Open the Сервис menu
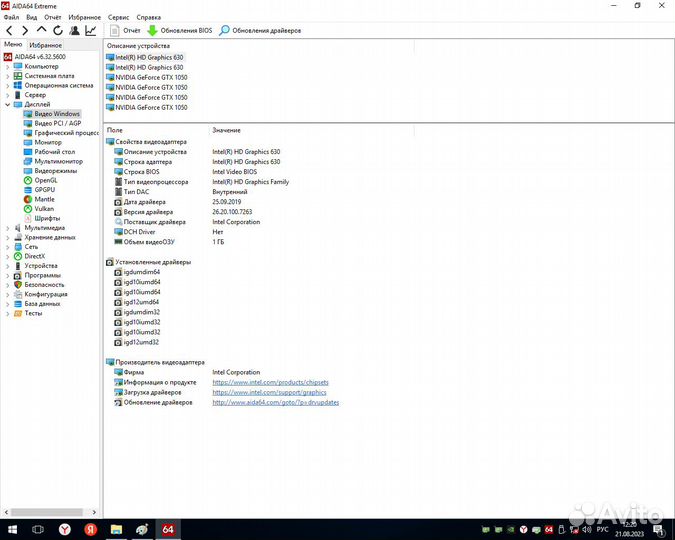 (x=118, y=17)
